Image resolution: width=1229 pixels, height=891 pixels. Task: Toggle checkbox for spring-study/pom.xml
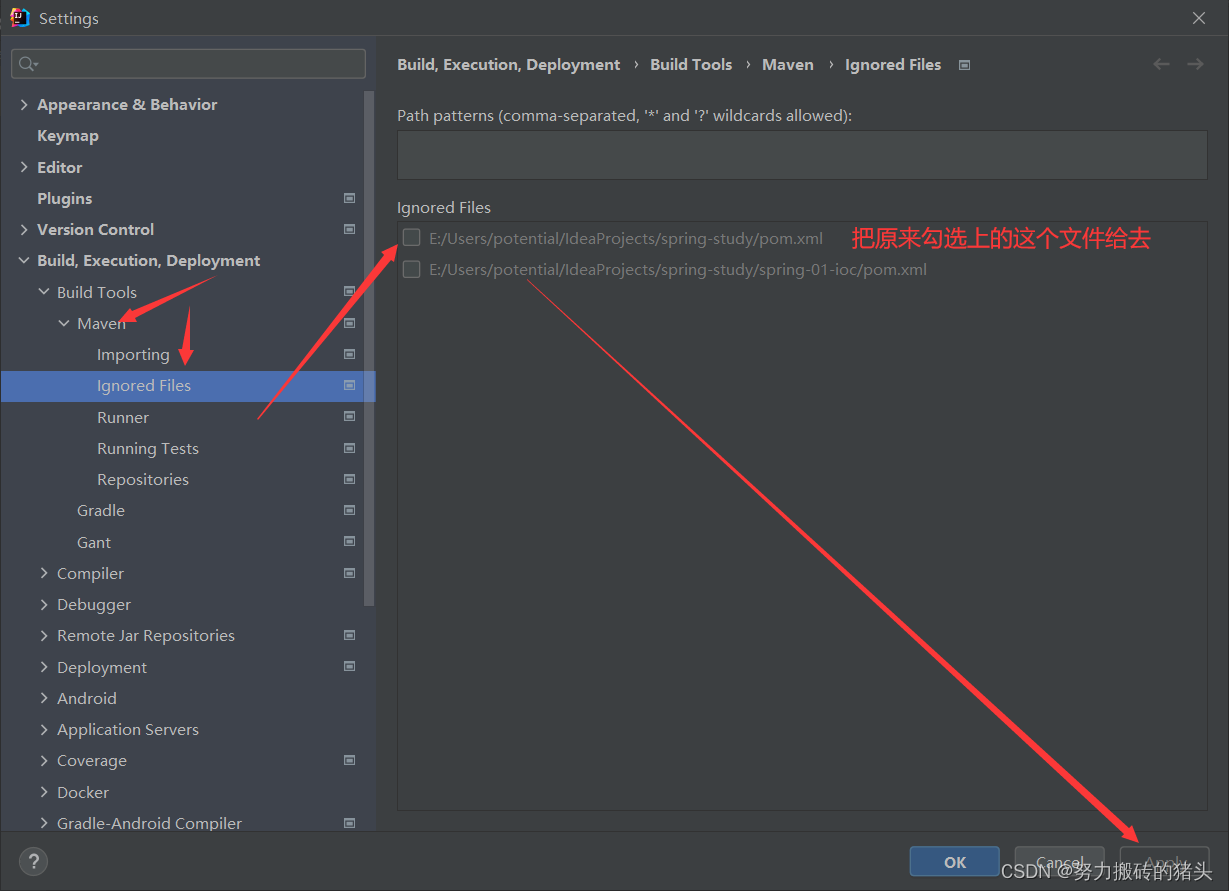(x=411, y=237)
